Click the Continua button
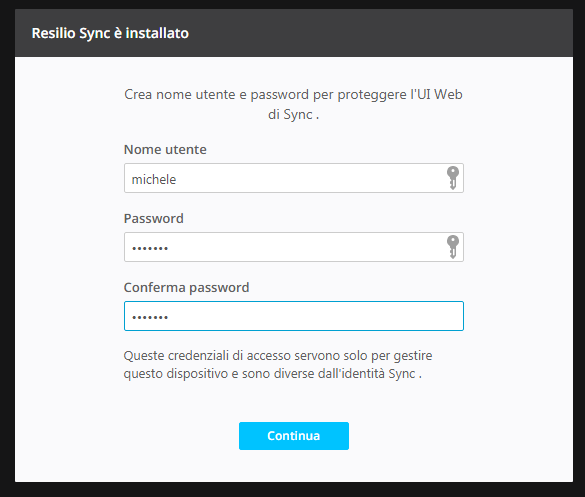The image size is (585, 497). pyautogui.click(x=294, y=436)
